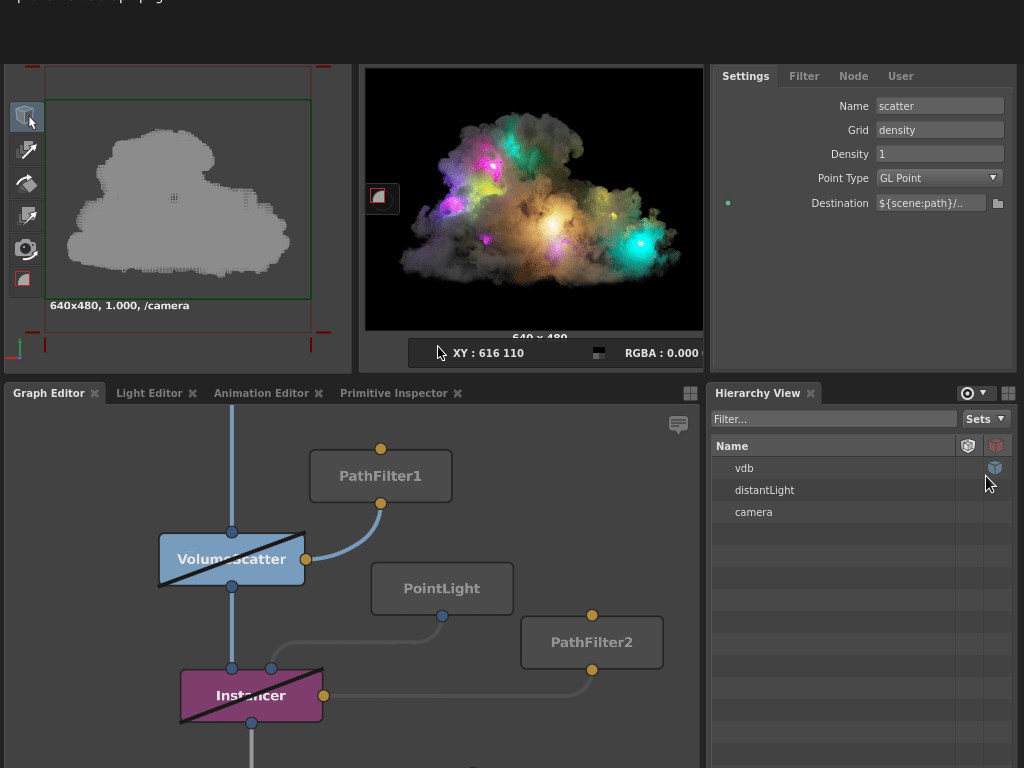This screenshot has height=768, width=1024.
Task: Click the rendered cloud image in the viewer
Action: [x=534, y=199]
